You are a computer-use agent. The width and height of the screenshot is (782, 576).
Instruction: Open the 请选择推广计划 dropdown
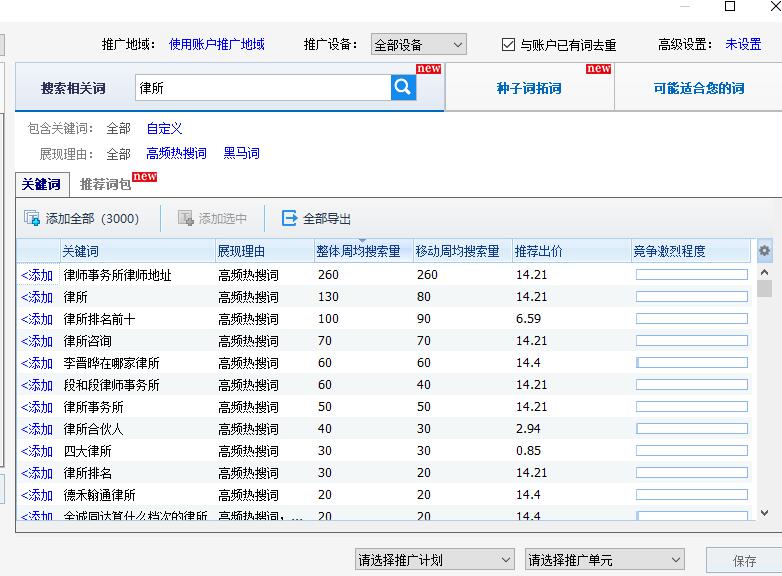(434, 560)
